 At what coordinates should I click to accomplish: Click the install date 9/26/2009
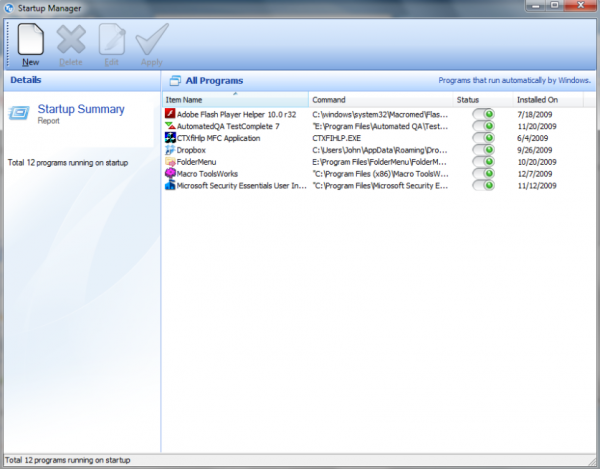534,150
